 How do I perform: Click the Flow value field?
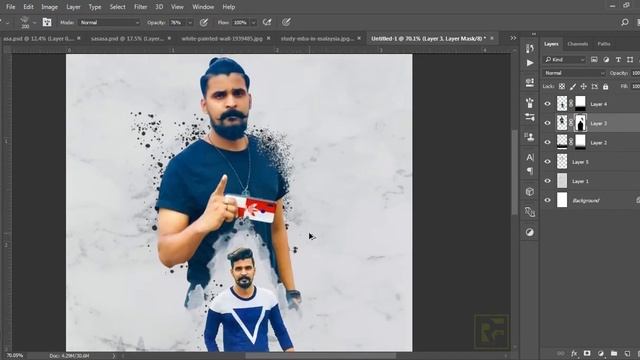pos(241,22)
